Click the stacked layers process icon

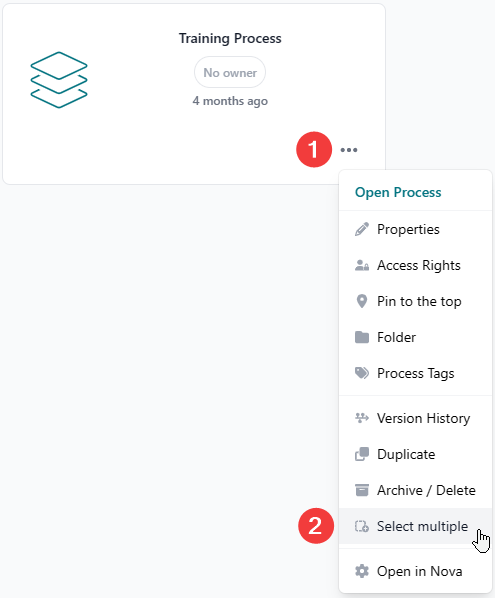pyautogui.click(x=59, y=80)
